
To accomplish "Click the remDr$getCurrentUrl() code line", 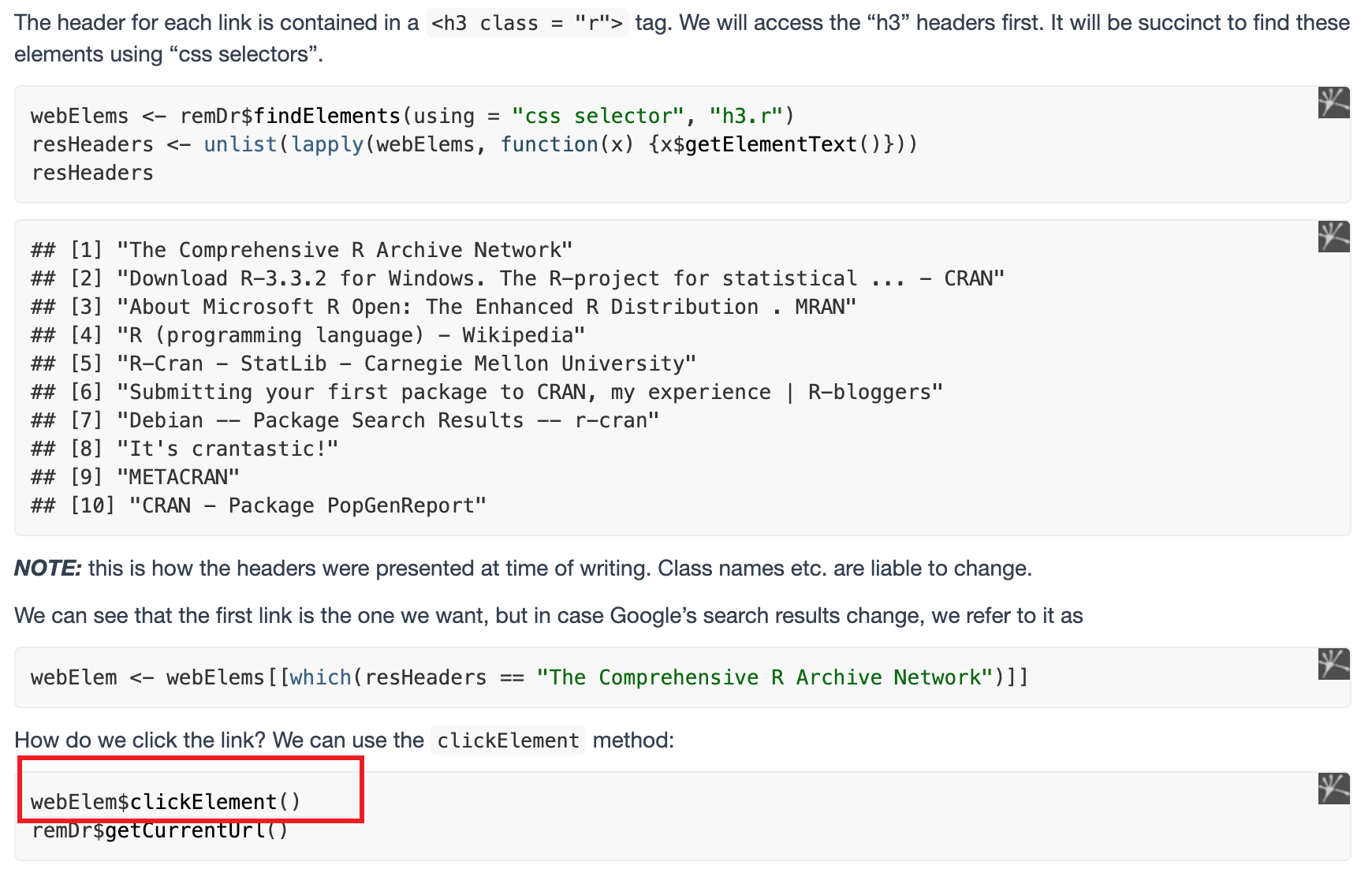I will 160,830.
